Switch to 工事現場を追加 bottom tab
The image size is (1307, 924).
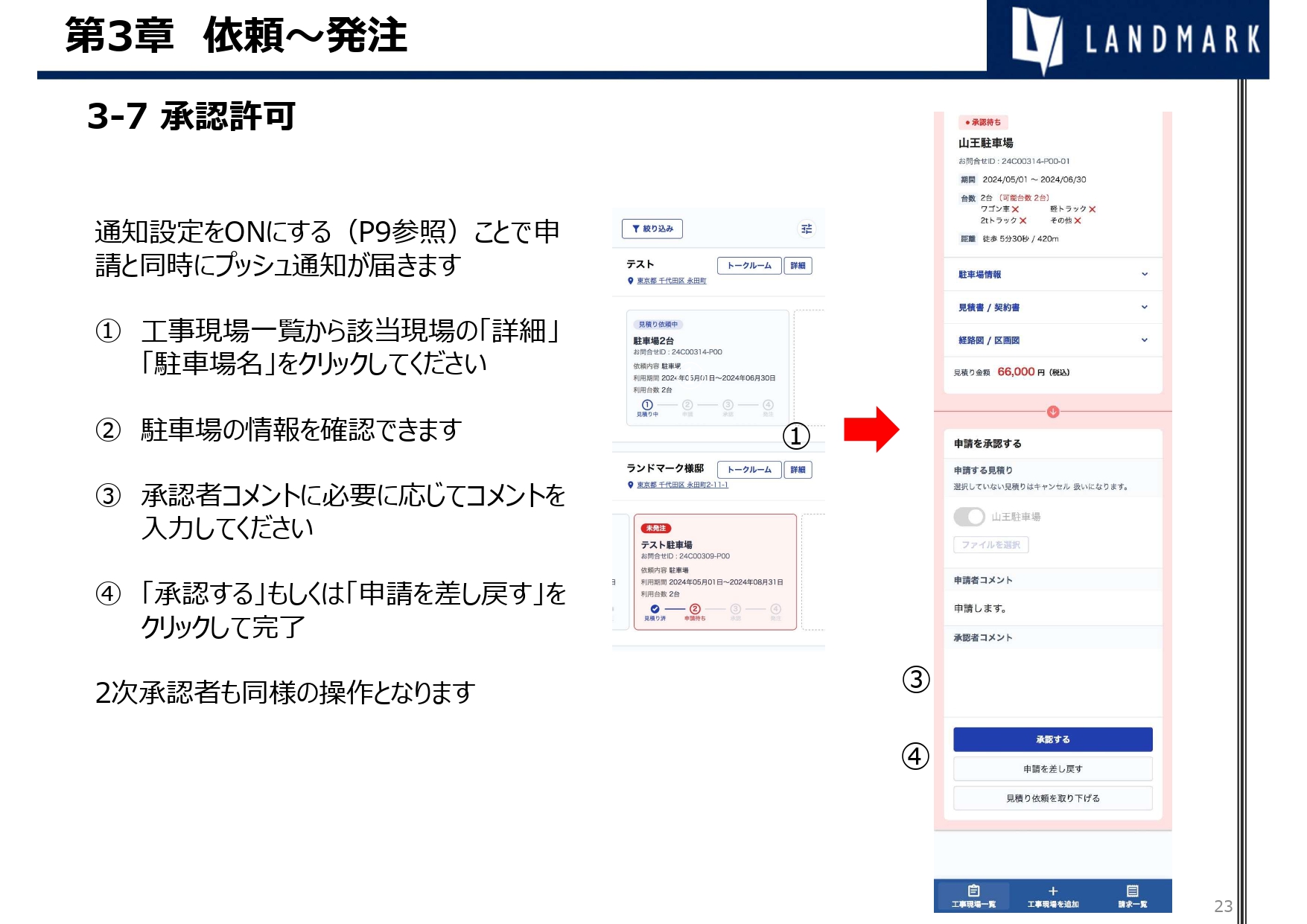pyautogui.click(x=1053, y=896)
